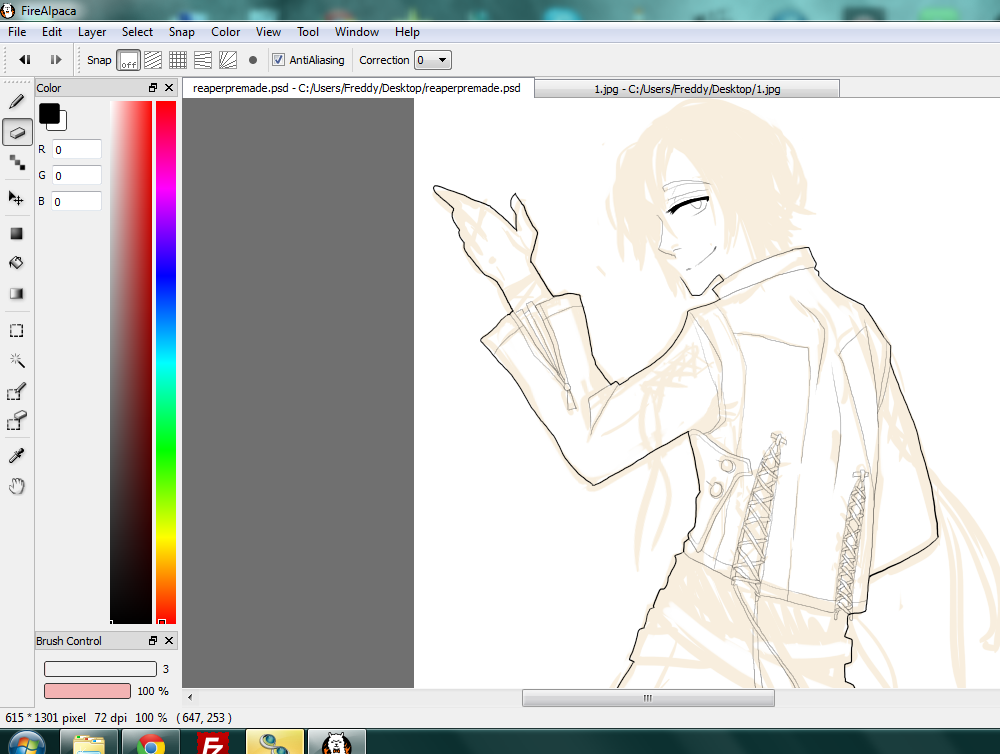Click the Redo arrow in toolbar
The image size is (1000, 754).
tap(55, 59)
